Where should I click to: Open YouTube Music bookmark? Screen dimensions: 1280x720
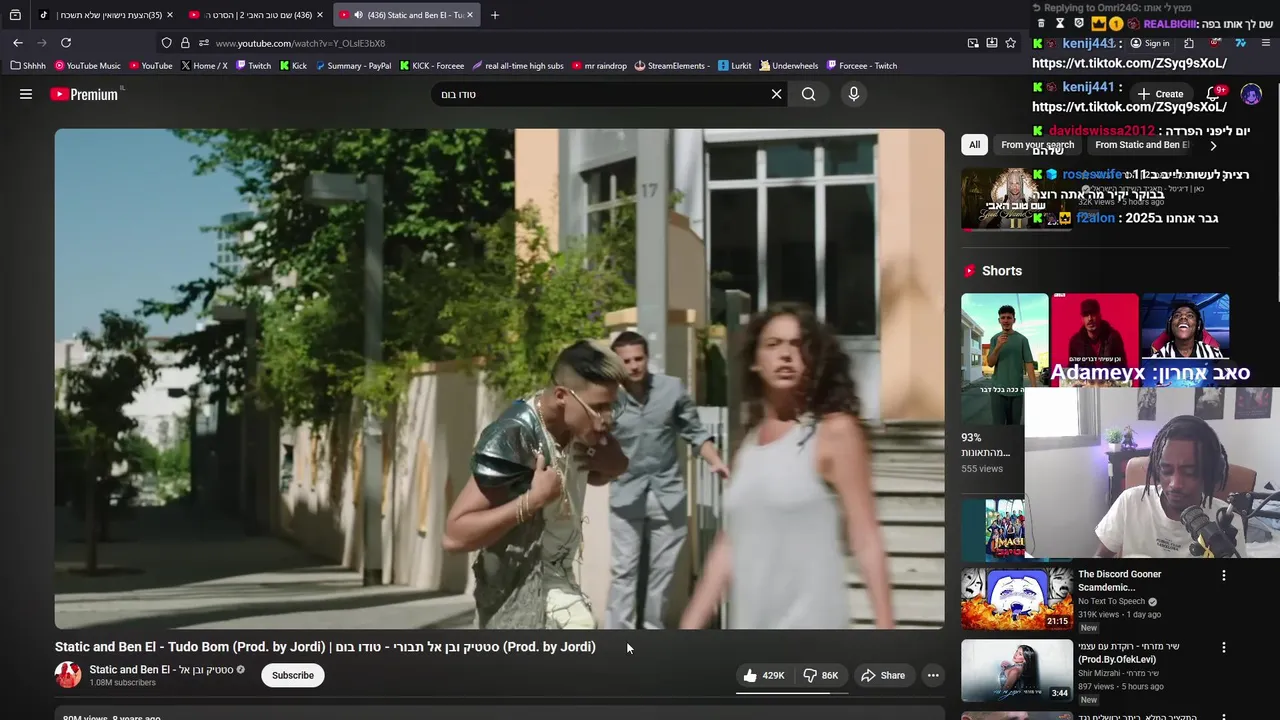(x=88, y=66)
